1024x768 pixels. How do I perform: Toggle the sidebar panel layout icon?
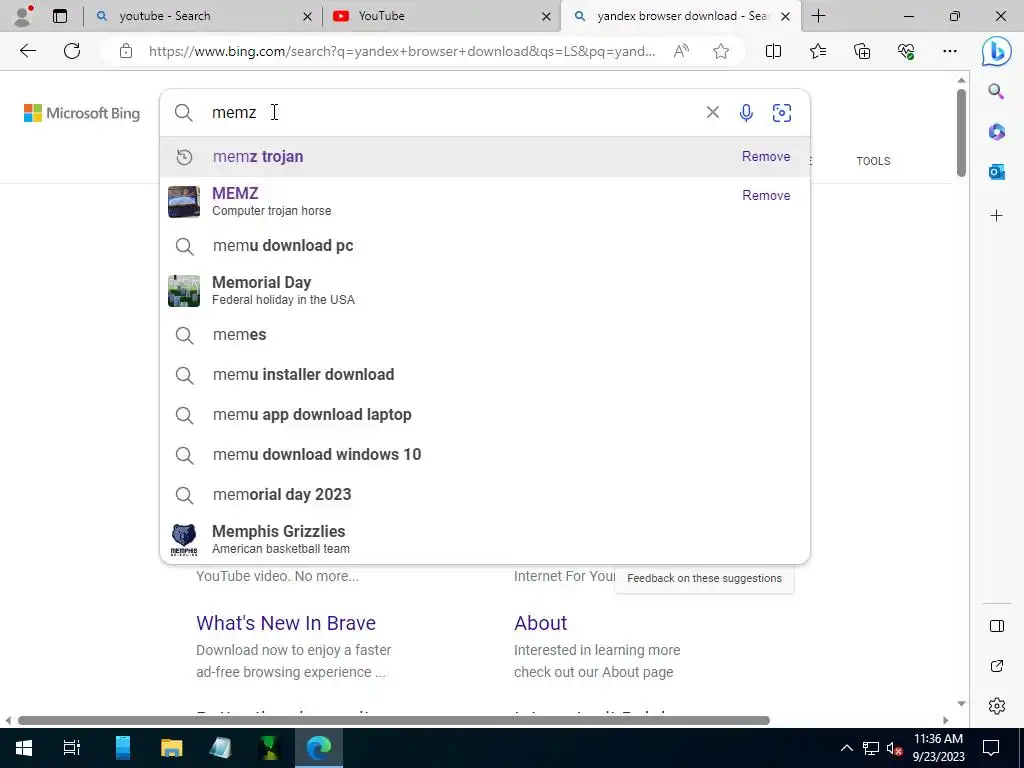click(x=997, y=626)
